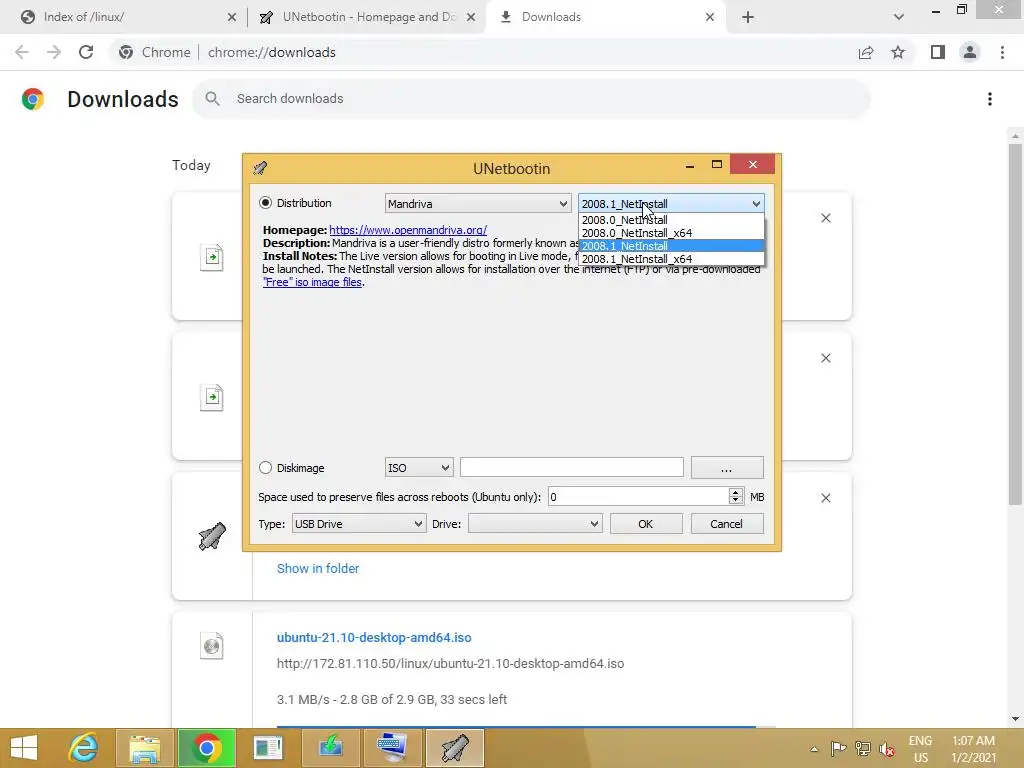1024x768 pixels.
Task: Select the Distribution radio button
Action: pyautogui.click(x=265, y=203)
